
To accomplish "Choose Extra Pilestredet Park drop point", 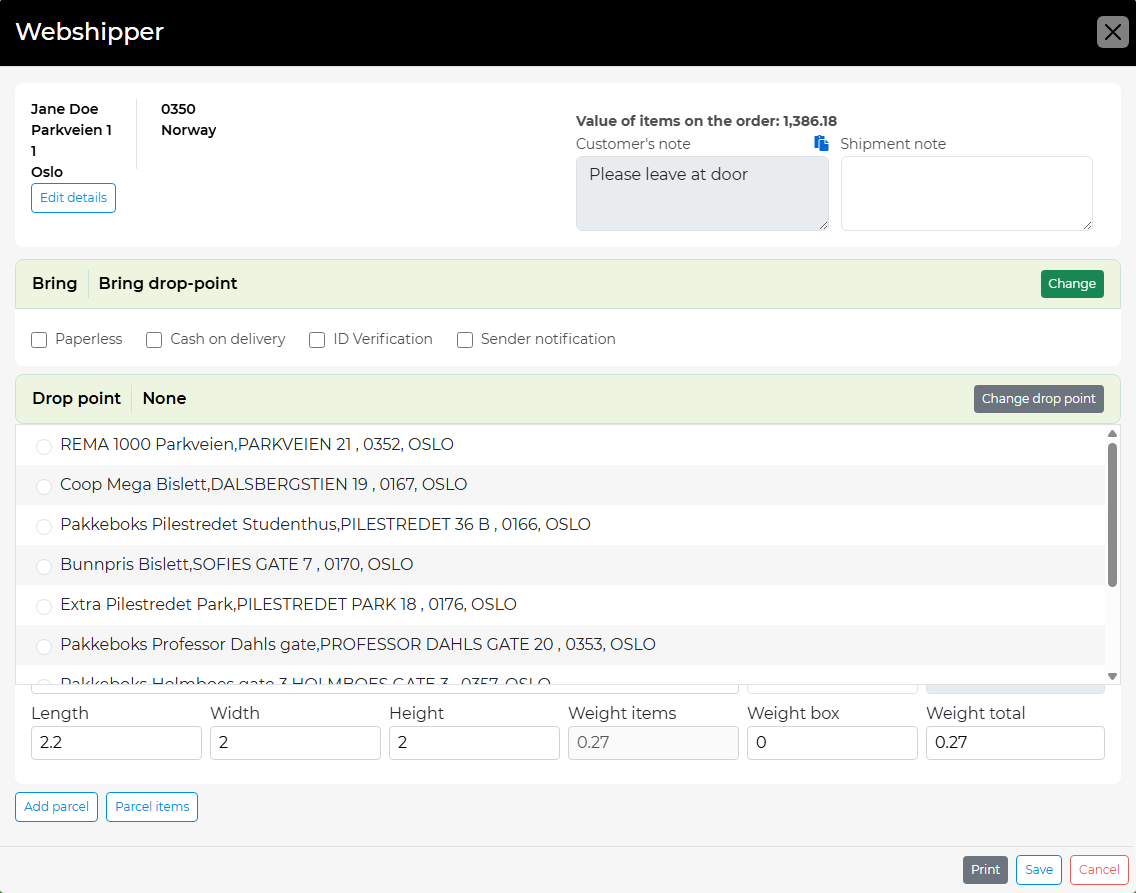I will coord(44,606).
